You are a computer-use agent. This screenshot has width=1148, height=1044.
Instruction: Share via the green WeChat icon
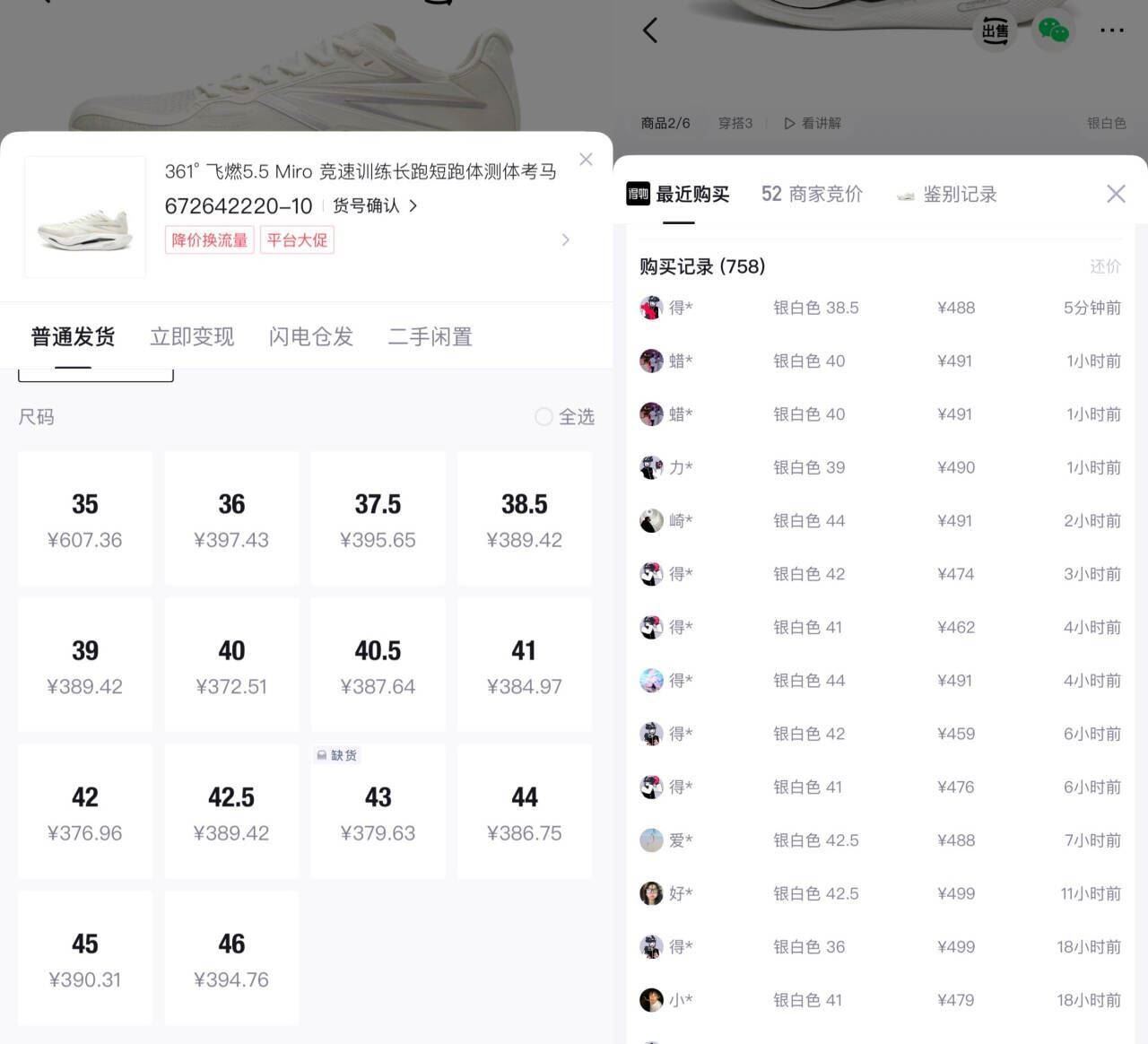coord(1053,30)
